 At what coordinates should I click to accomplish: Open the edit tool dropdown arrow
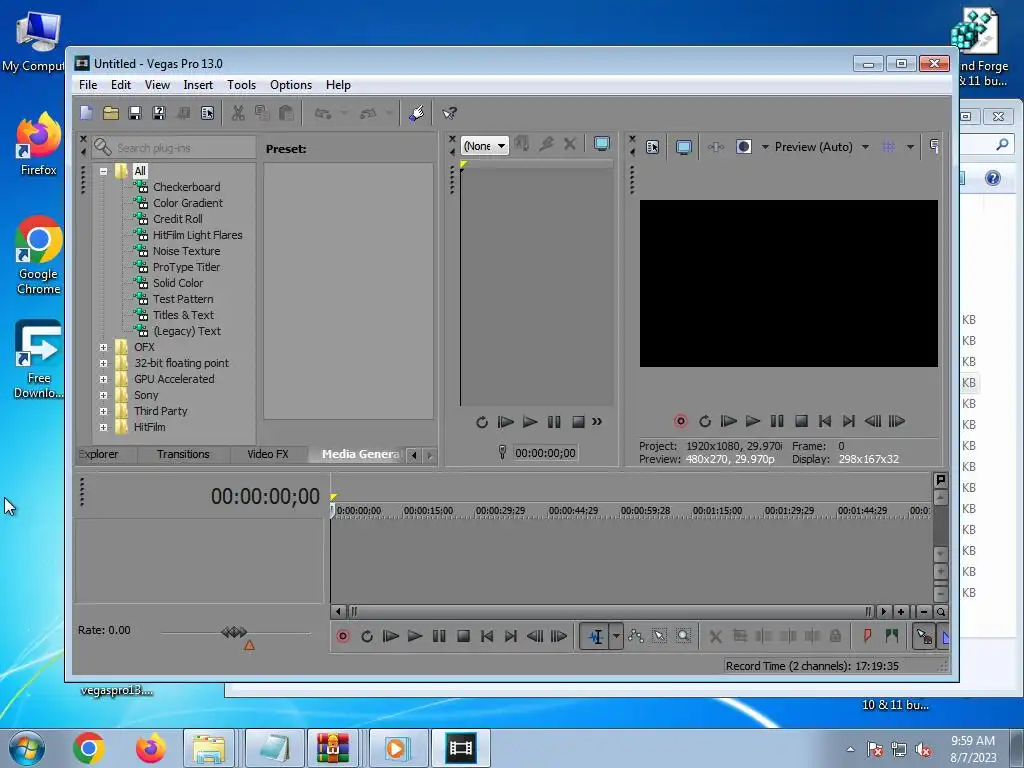click(x=616, y=636)
